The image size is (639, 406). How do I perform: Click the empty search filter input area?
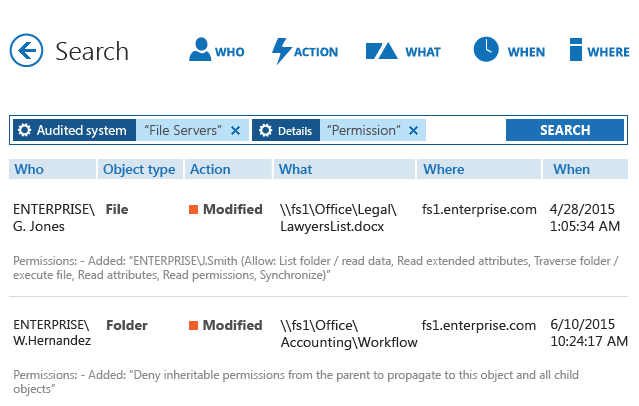463,130
